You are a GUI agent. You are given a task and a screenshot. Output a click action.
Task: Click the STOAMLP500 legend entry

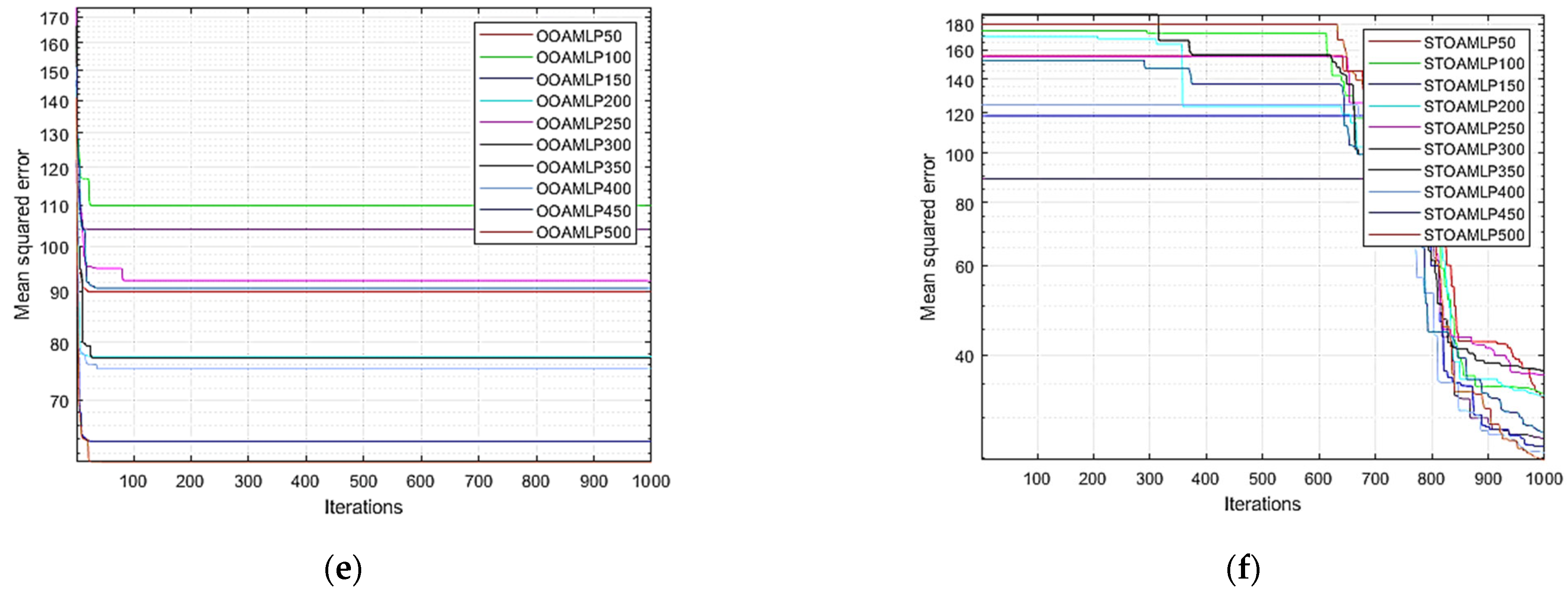point(1474,236)
